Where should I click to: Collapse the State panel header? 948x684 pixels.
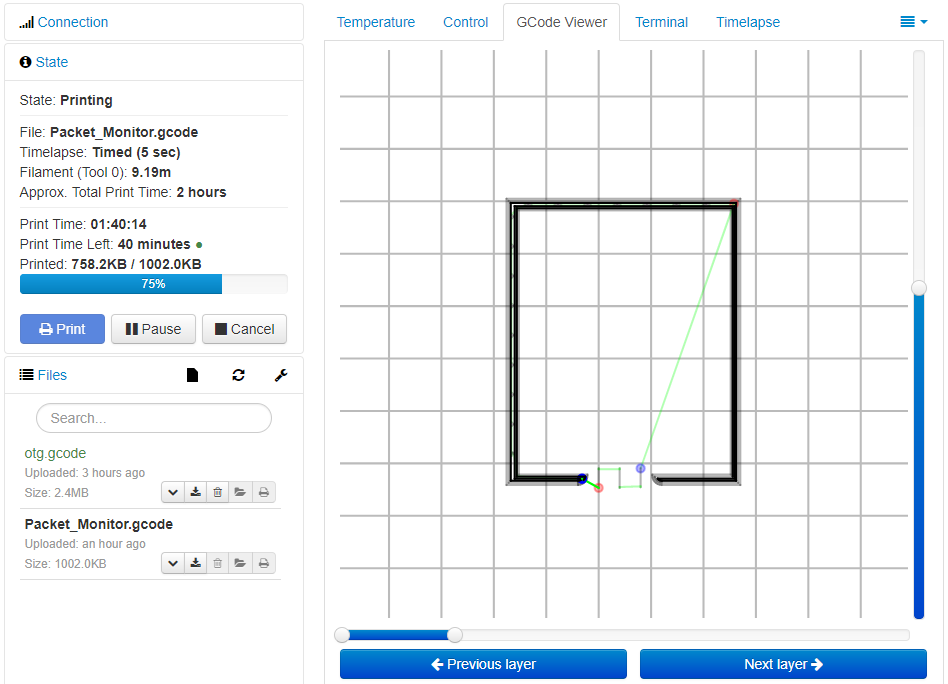coord(52,62)
